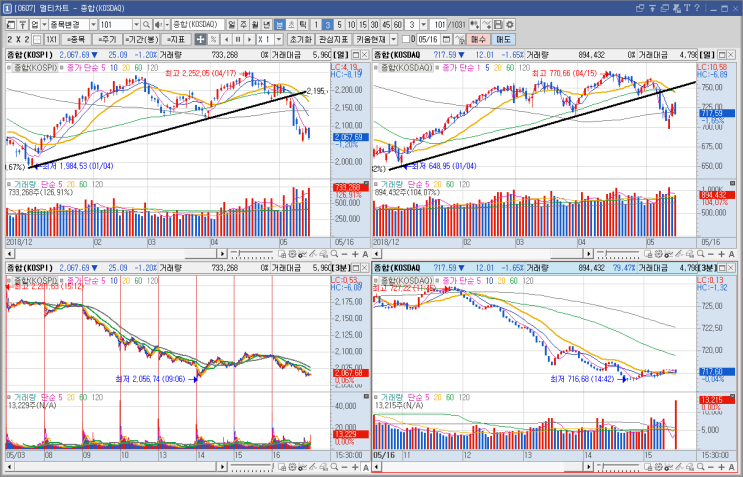Open the 101 code dropdown arrow

coord(136,25)
